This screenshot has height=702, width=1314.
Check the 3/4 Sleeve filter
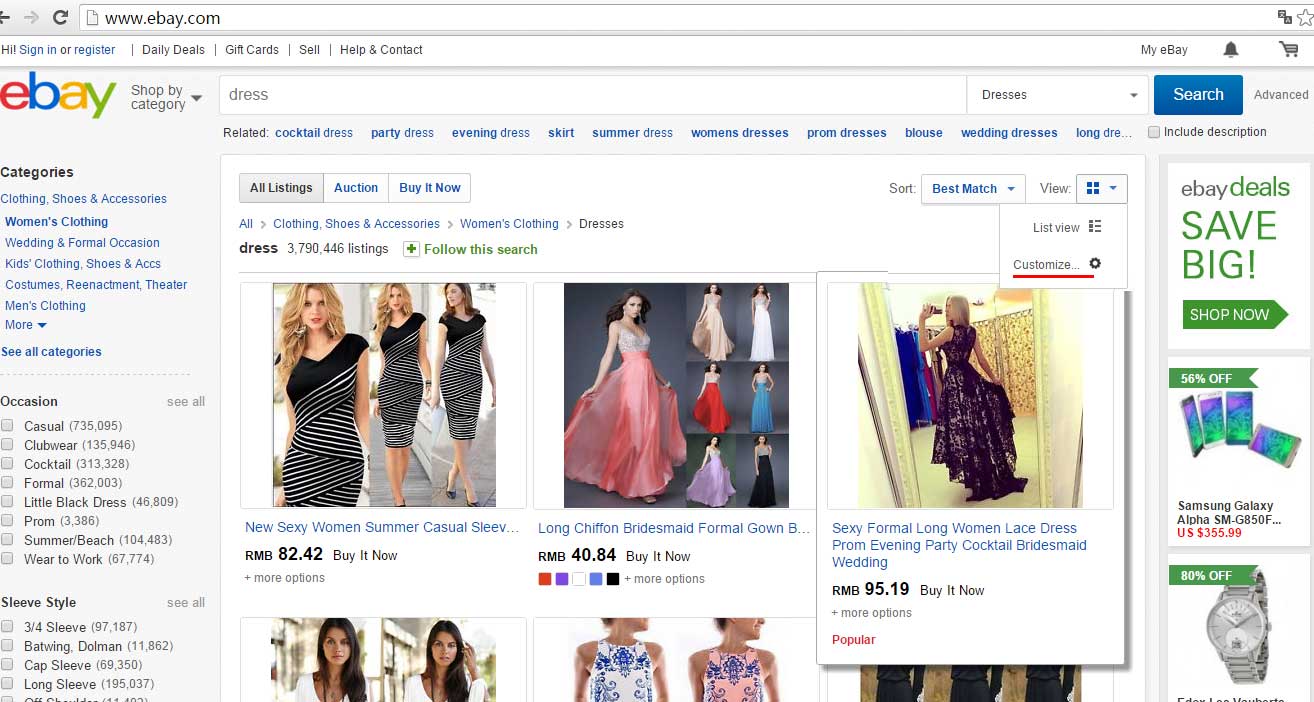click(x=7, y=627)
